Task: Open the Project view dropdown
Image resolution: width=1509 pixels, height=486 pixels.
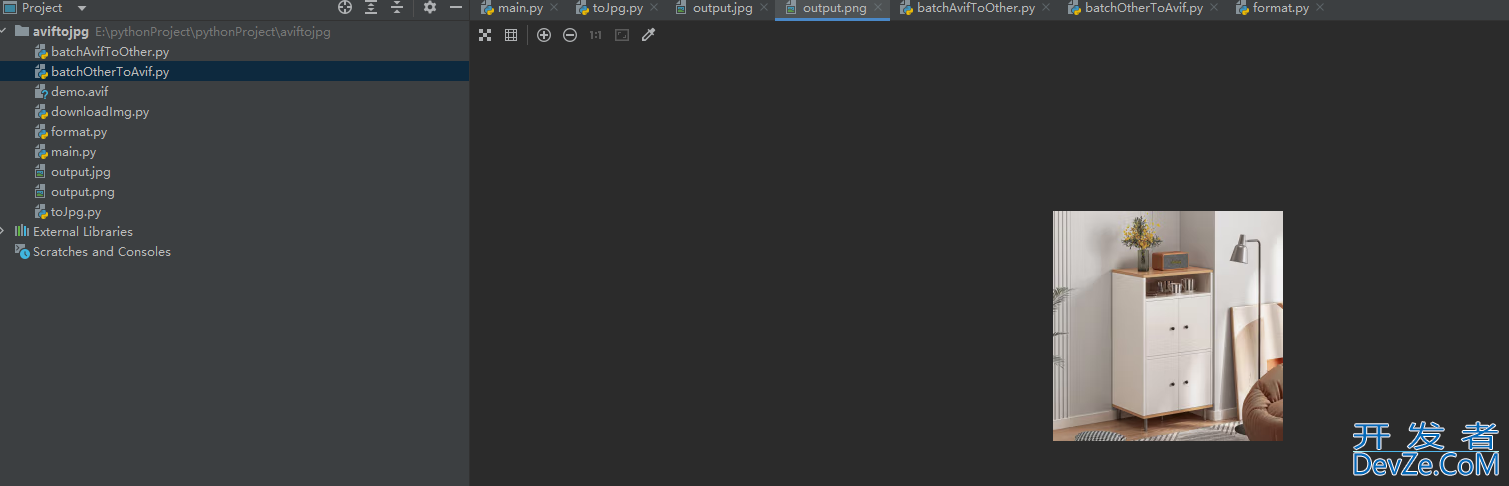Action: tap(82, 8)
